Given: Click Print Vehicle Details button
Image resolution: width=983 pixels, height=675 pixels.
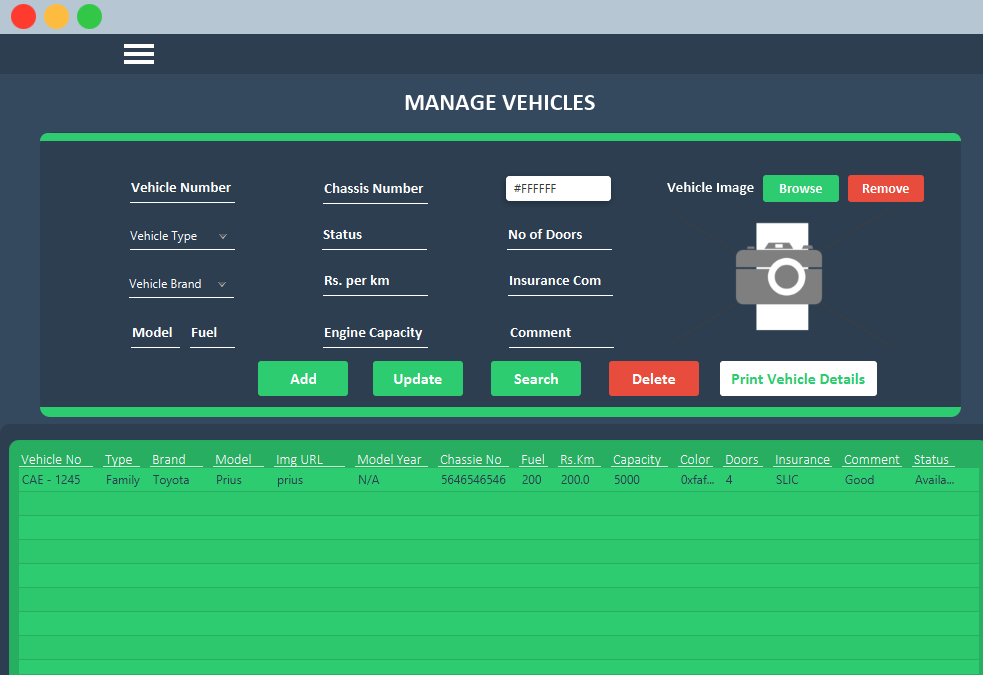Looking at the screenshot, I should pos(798,379).
